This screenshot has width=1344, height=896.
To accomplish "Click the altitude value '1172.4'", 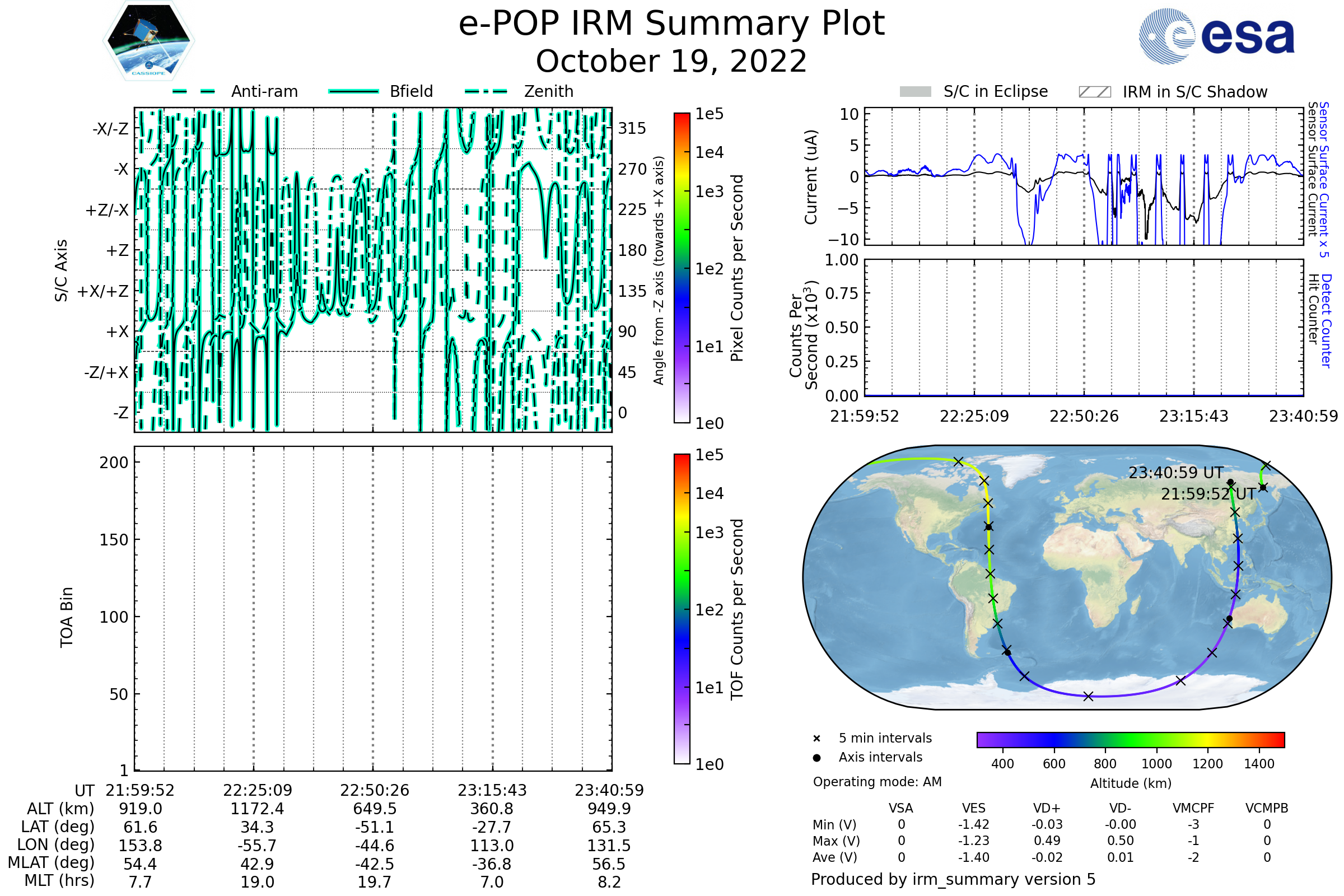I will coord(257,809).
